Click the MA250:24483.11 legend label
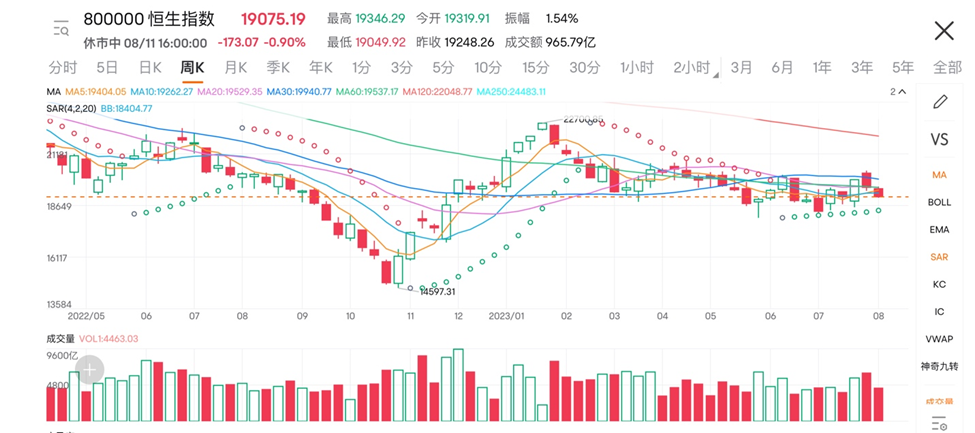Screen dimensions: 975x433 tap(511, 91)
